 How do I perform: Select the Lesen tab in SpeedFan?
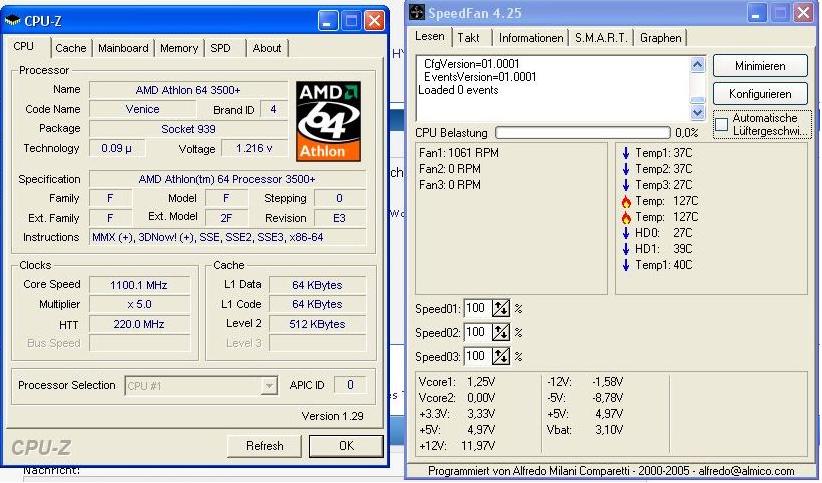click(430, 36)
